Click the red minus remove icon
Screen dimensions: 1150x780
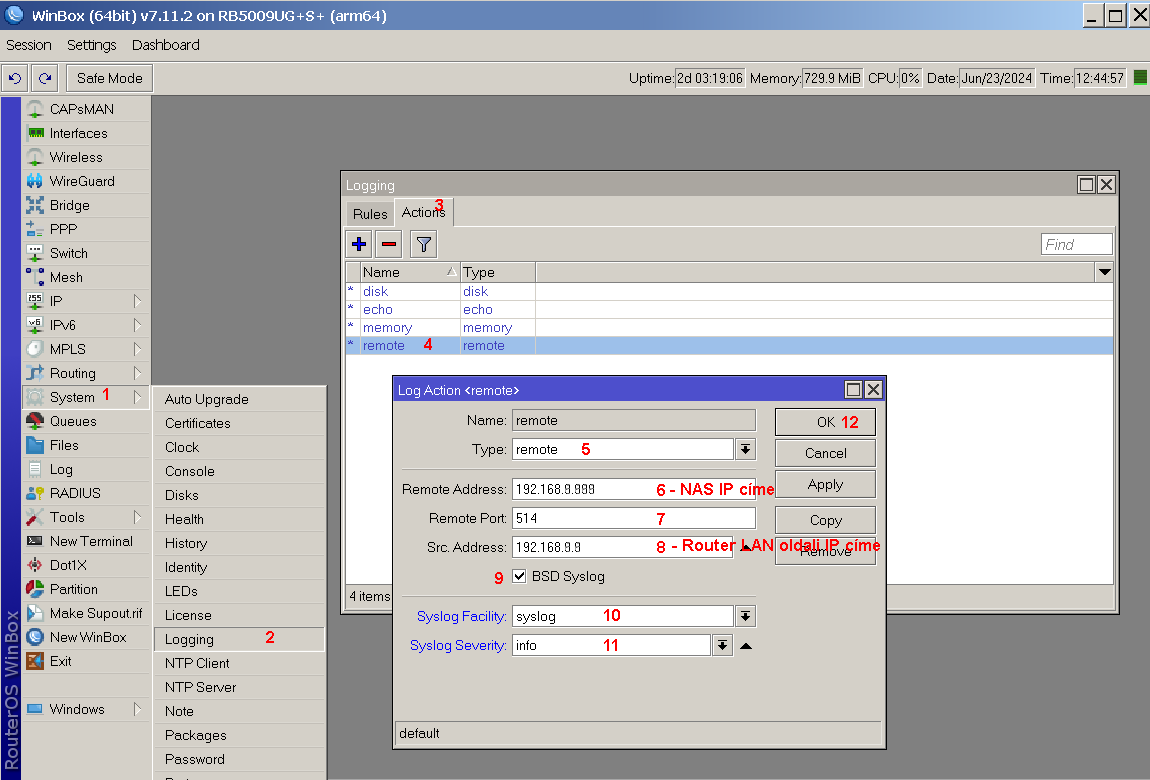click(389, 244)
